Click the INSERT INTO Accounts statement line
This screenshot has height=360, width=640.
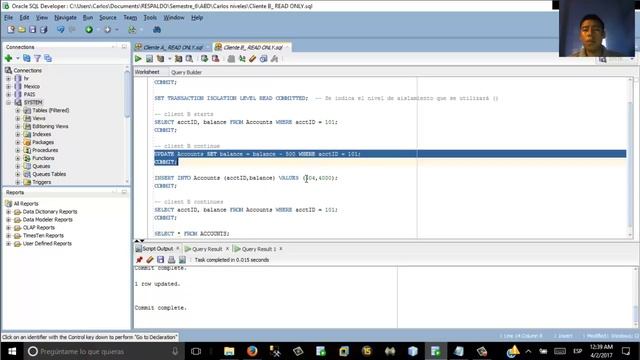click(x=246, y=178)
